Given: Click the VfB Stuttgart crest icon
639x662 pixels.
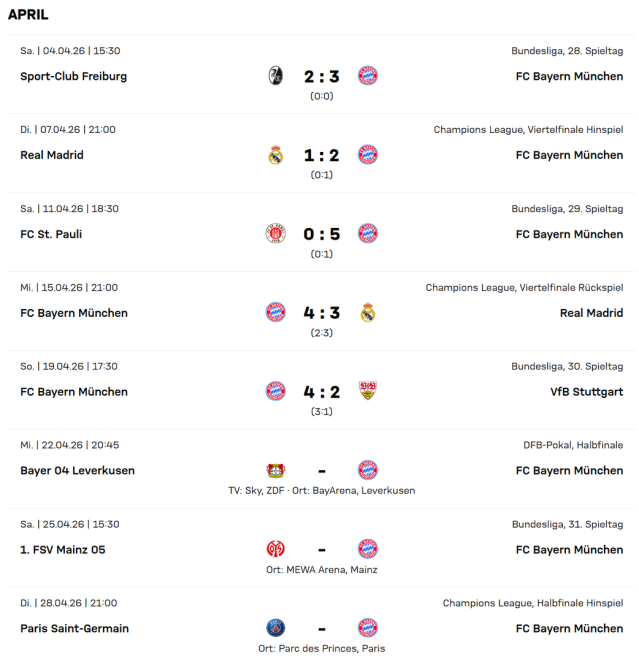Looking at the screenshot, I should (367, 392).
